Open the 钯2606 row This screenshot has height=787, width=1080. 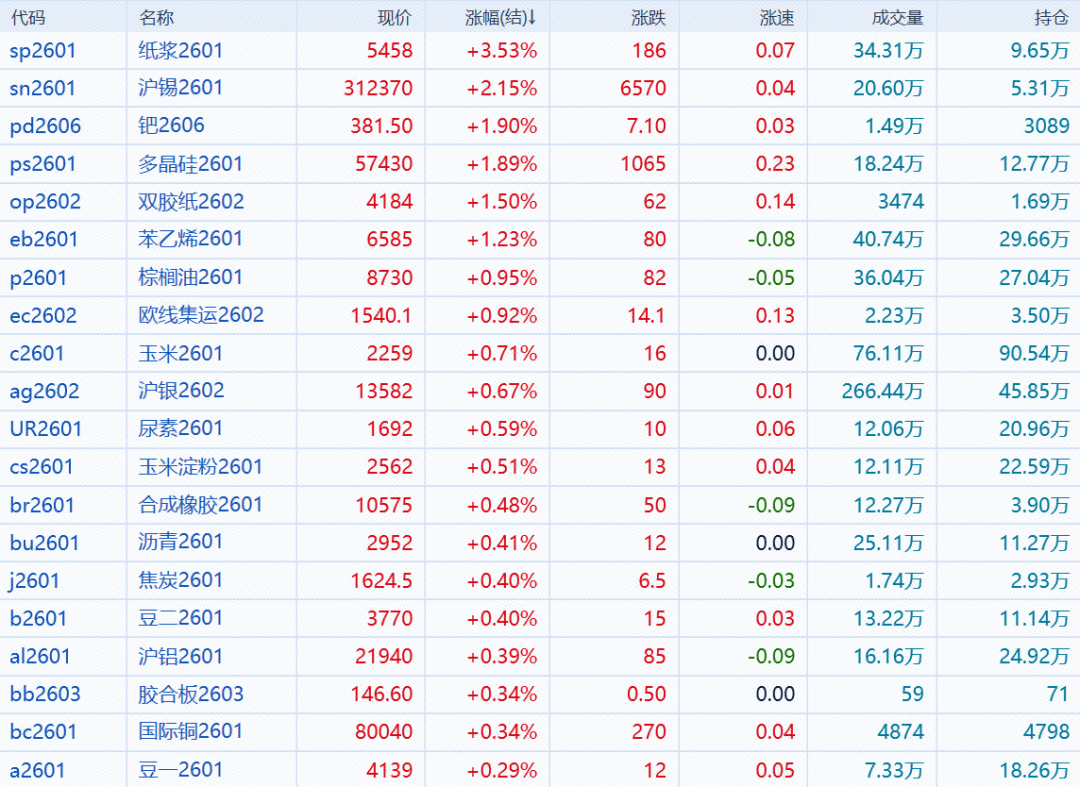tap(171, 126)
